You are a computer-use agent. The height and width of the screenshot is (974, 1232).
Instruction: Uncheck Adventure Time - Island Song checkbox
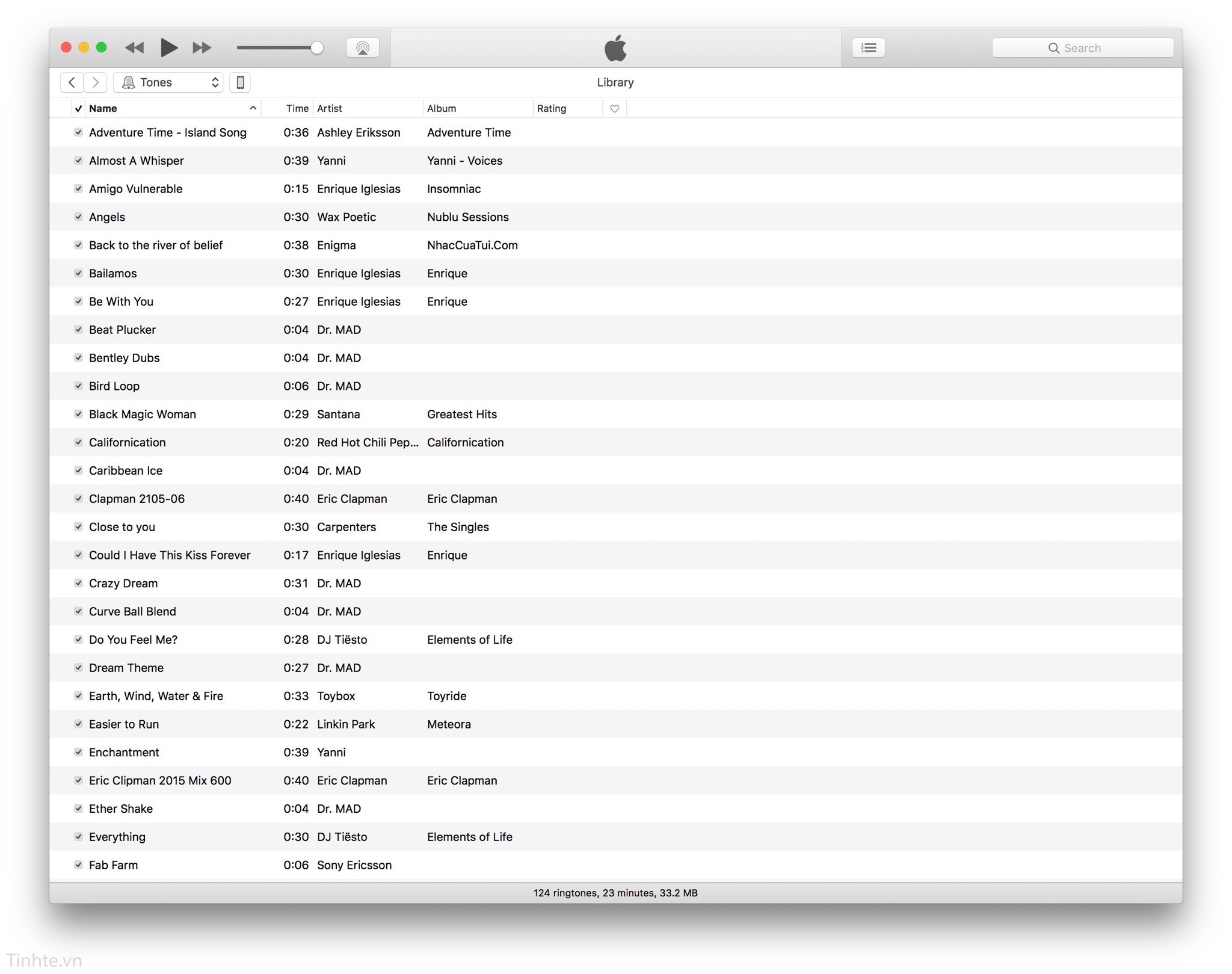point(78,132)
